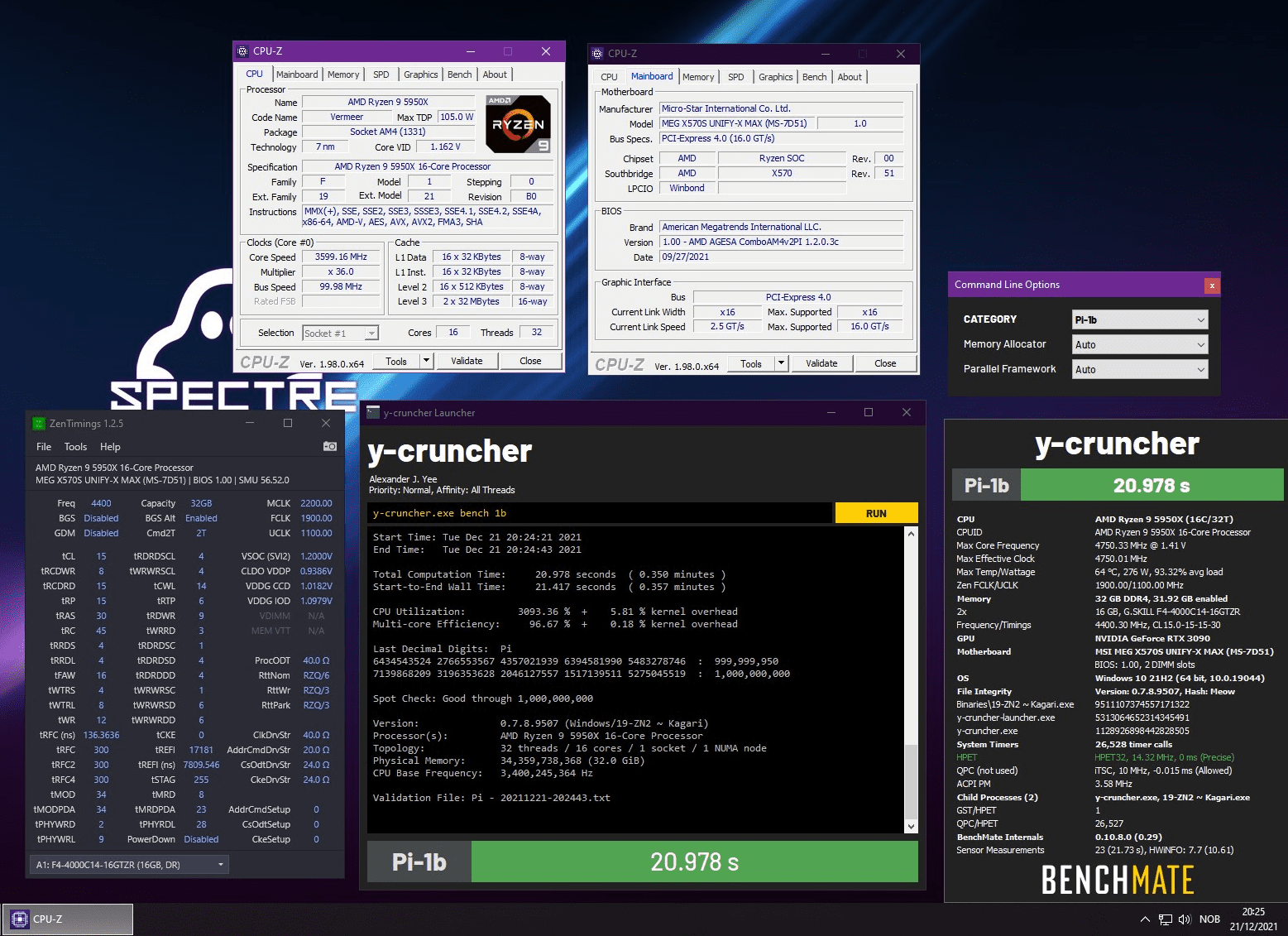Open the ZenTimings File menu

click(44, 447)
